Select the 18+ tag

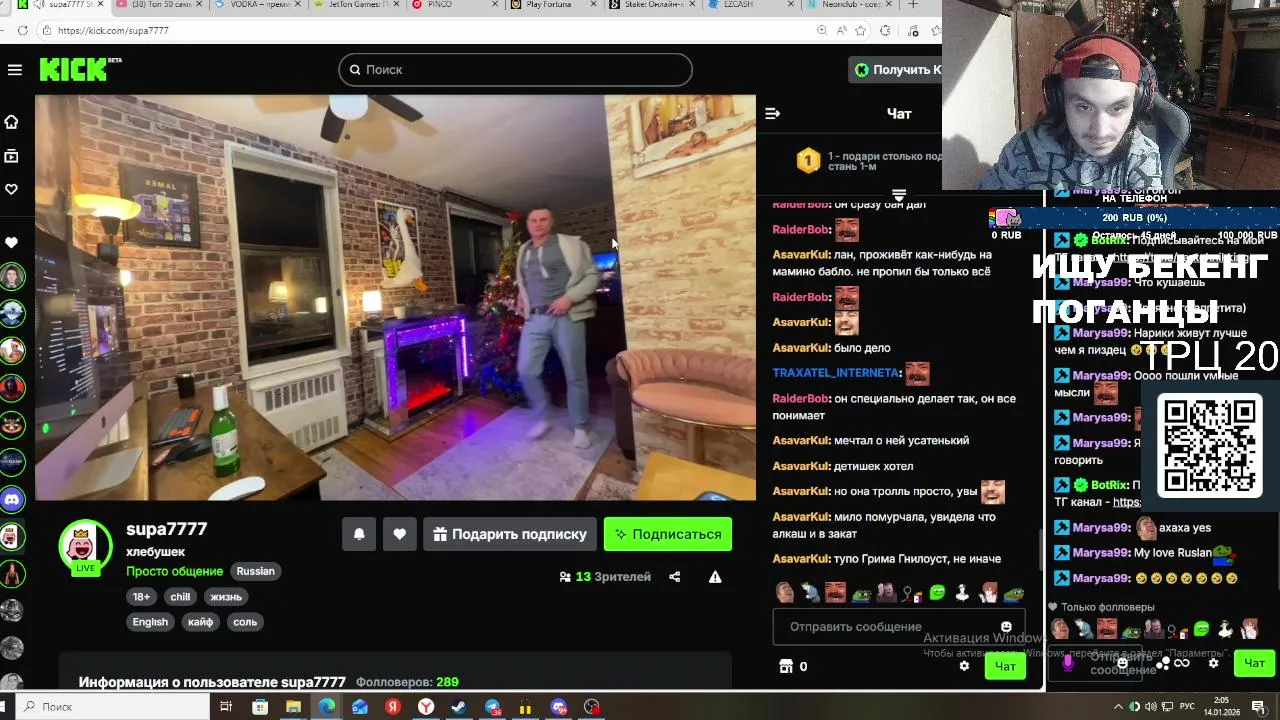point(141,597)
